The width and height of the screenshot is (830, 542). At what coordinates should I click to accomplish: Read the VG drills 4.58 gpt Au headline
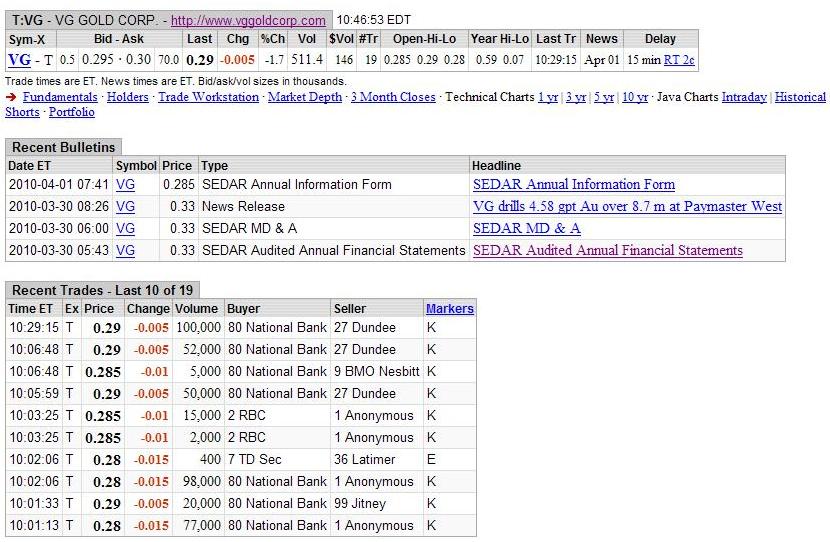[627, 206]
